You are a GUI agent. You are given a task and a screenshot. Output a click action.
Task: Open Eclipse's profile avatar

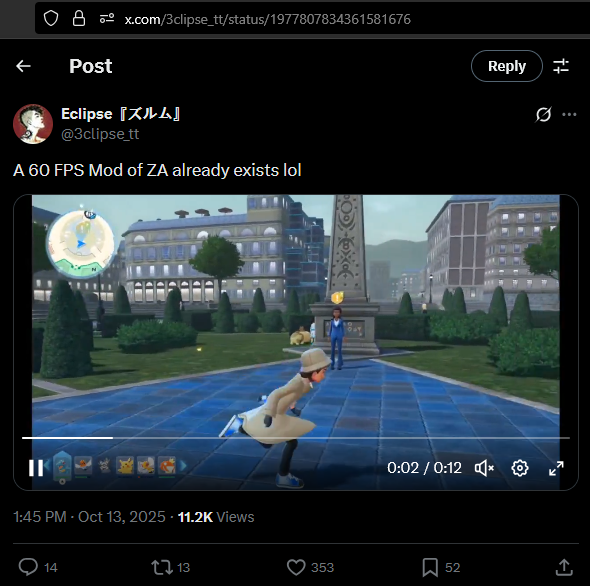tap(33, 124)
